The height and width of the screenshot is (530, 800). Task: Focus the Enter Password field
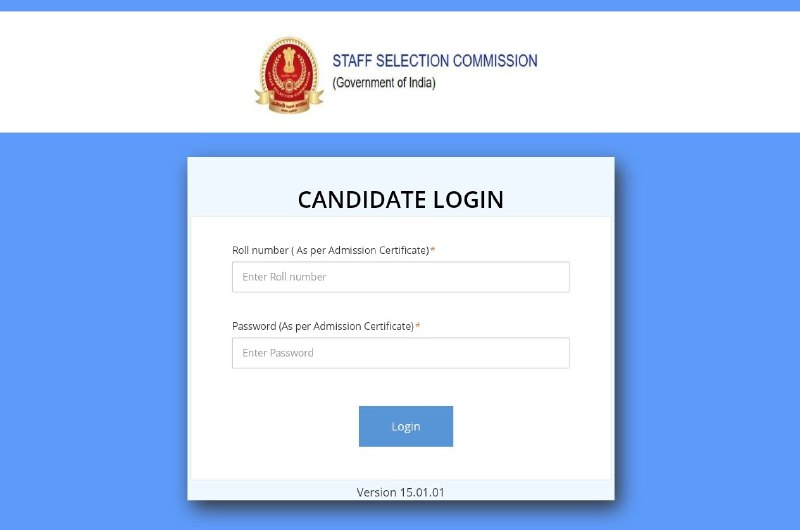click(x=401, y=353)
